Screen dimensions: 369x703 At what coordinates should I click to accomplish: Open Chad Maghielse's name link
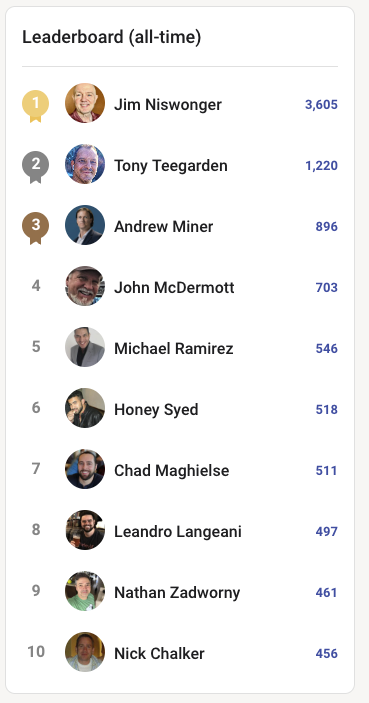172,470
